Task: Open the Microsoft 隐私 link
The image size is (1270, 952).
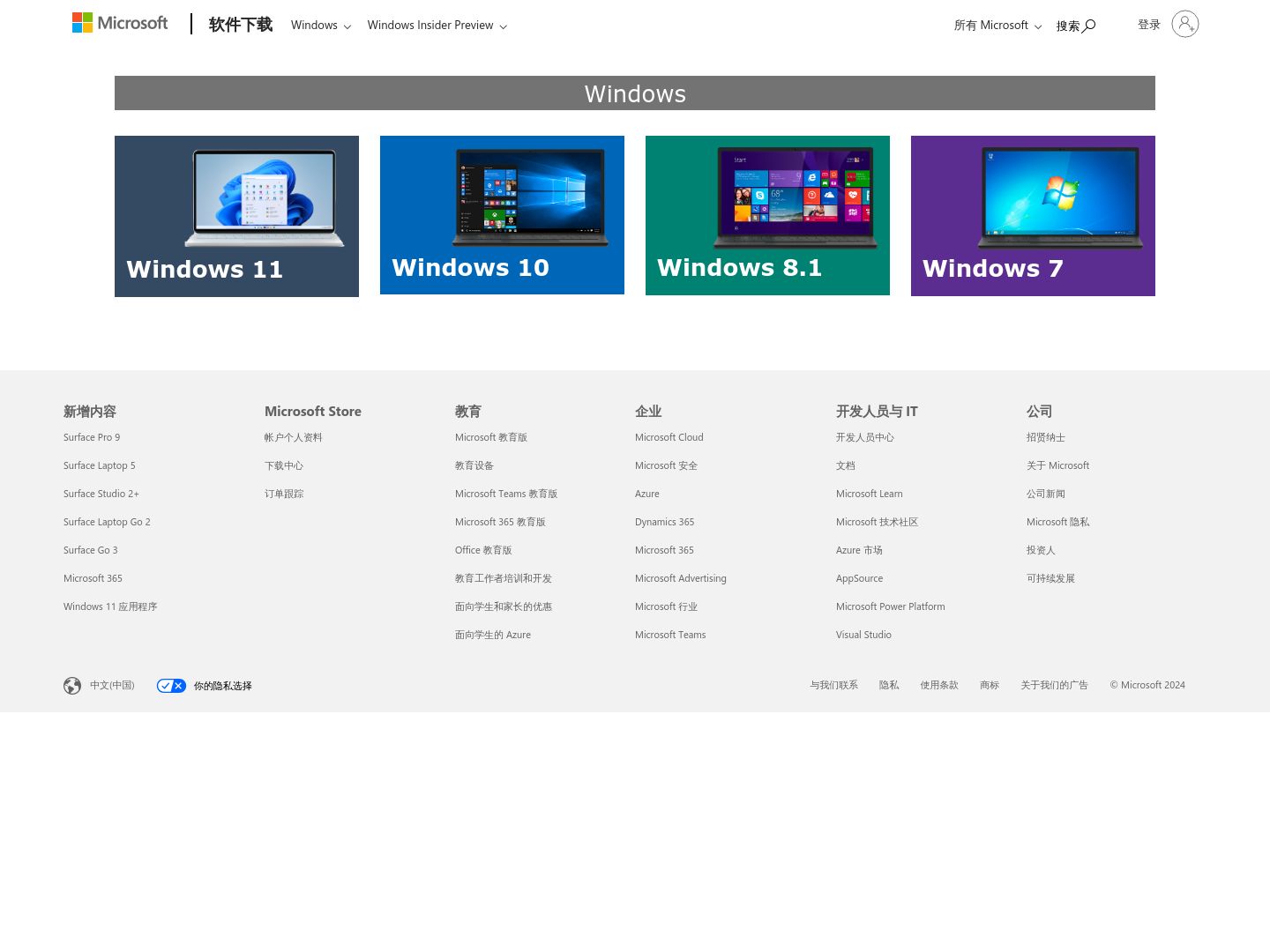Action: click(1057, 522)
